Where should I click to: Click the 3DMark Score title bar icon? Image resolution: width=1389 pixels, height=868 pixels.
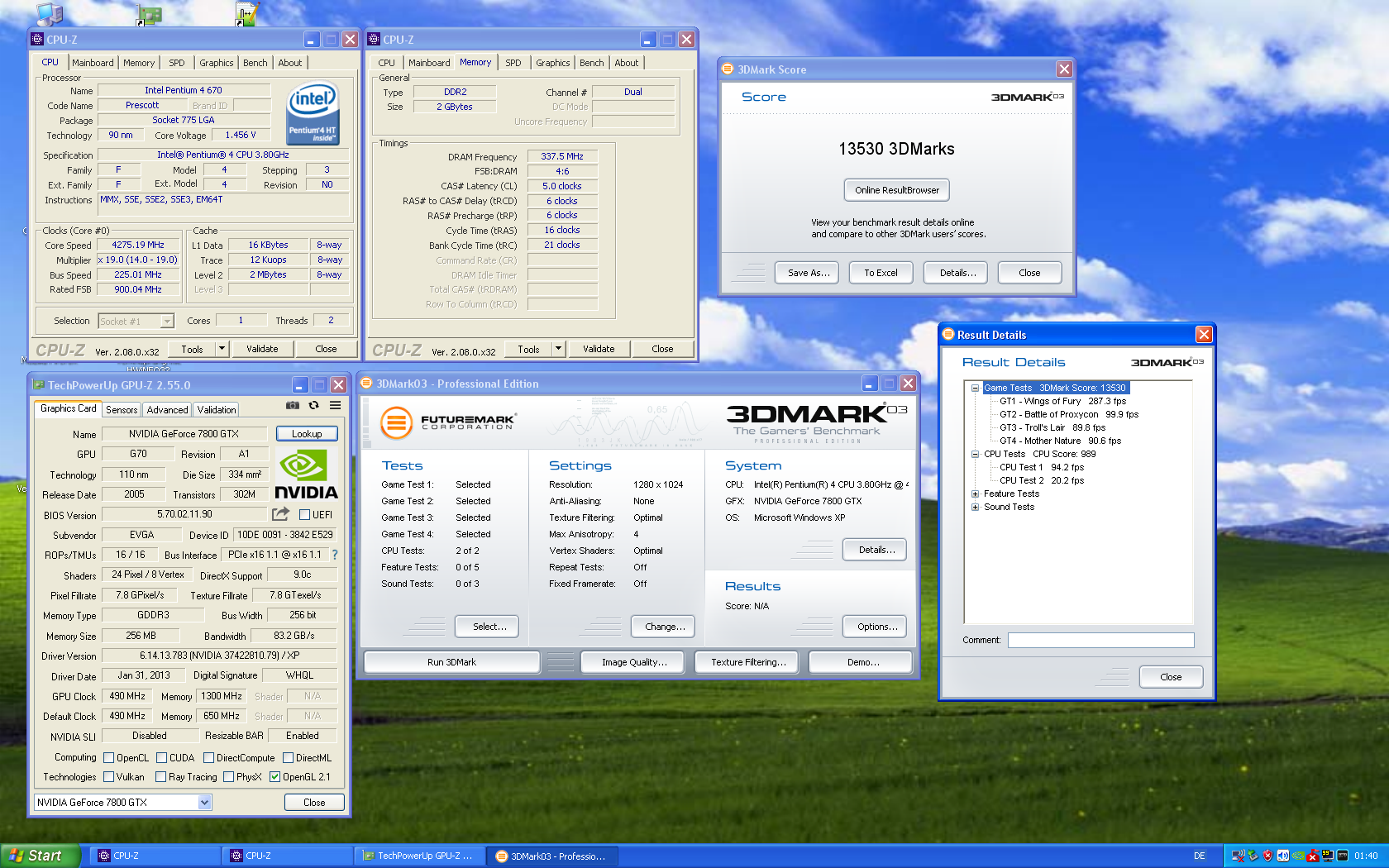click(x=728, y=69)
